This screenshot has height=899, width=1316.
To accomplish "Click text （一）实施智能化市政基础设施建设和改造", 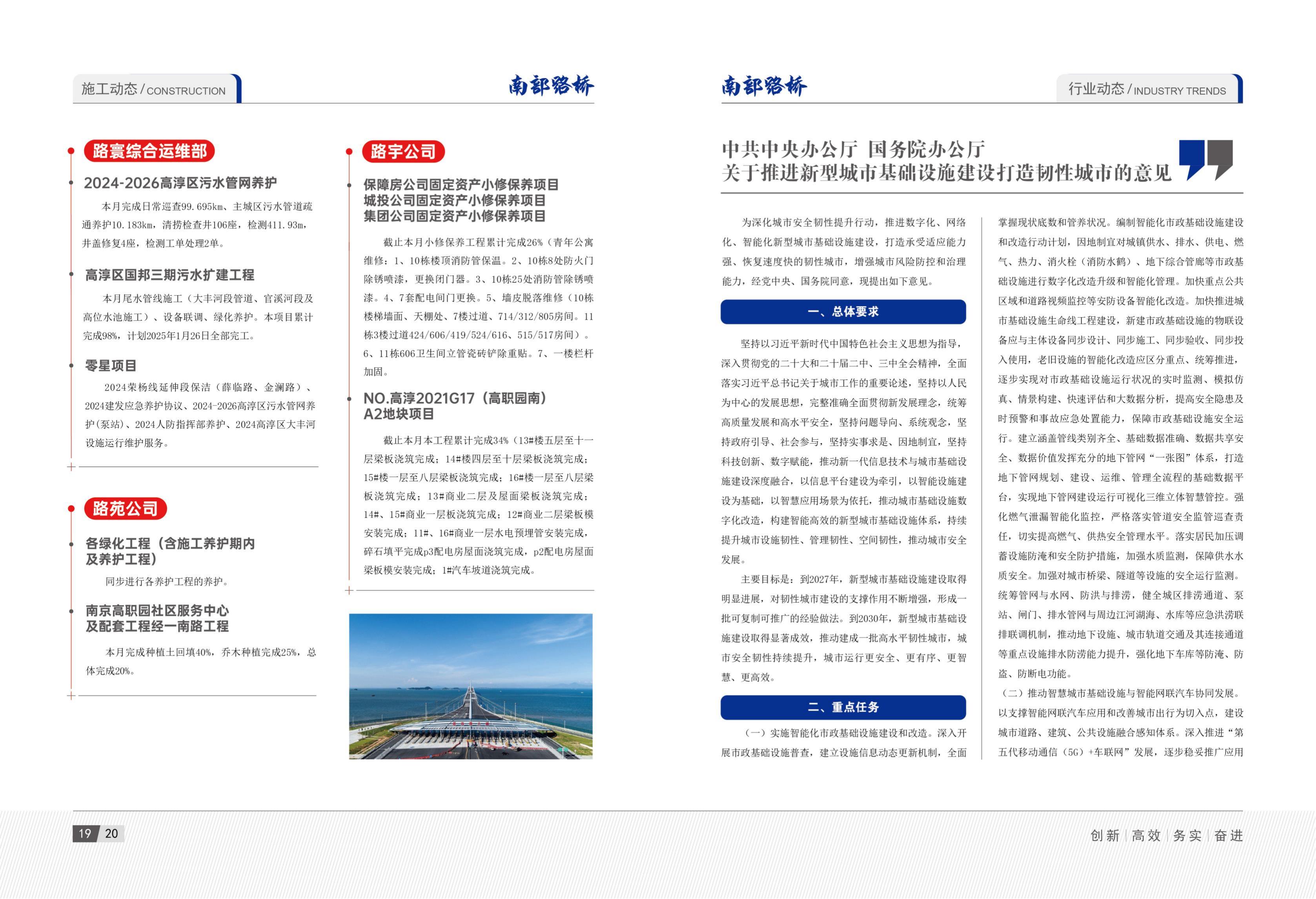I will (x=839, y=733).
